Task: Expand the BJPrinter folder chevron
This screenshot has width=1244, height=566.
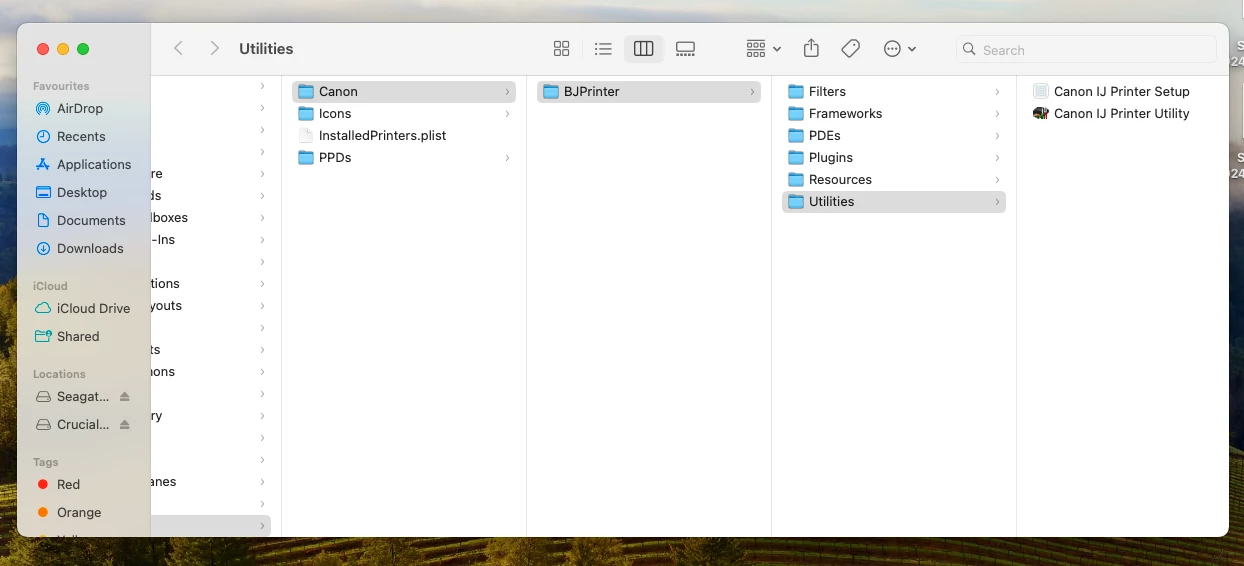Action: pos(752,92)
